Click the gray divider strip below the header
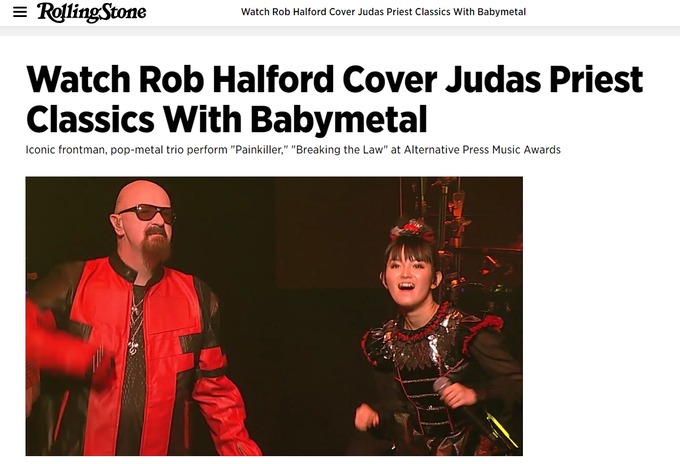 tap(340, 31)
